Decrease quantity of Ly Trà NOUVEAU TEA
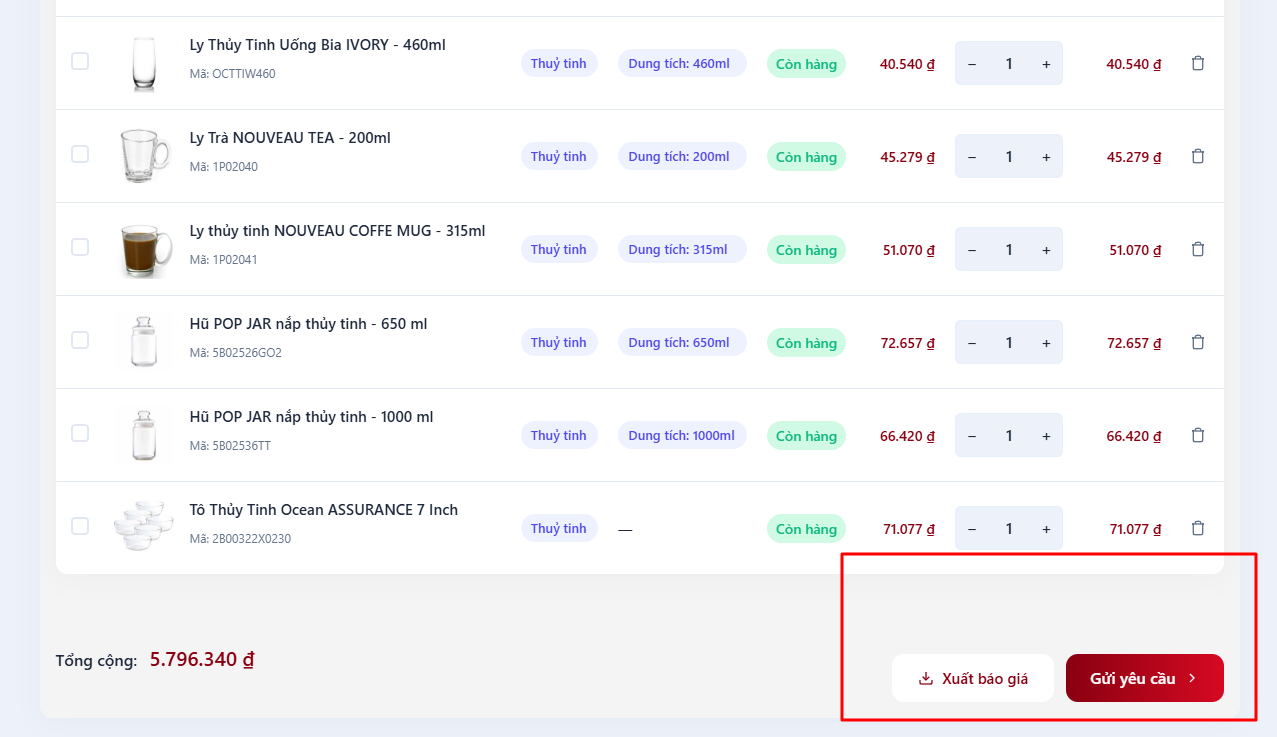The width and height of the screenshot is (1277, 737). click(972, 157)
